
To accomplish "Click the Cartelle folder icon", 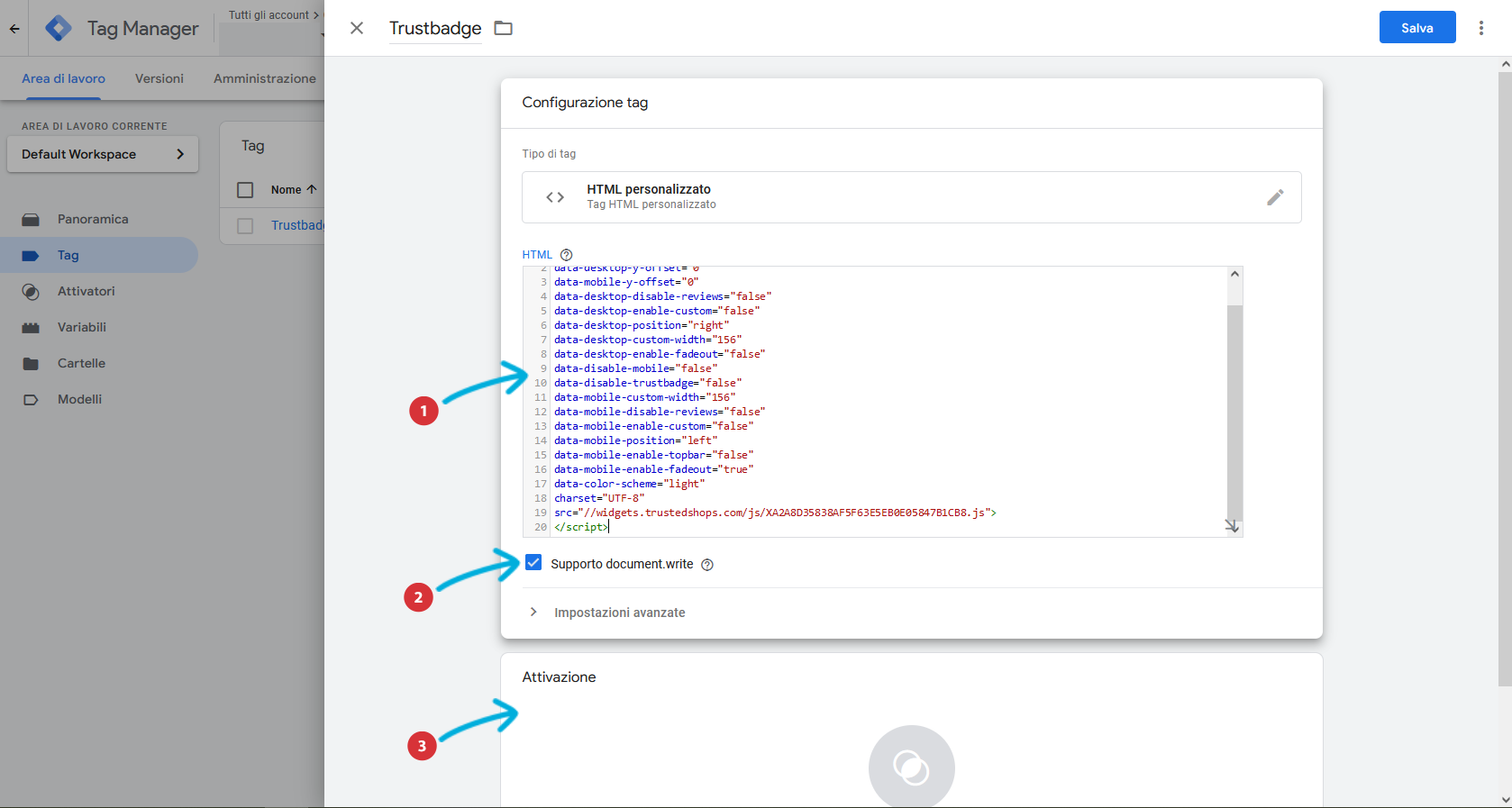I will click(x=31, y=364).
